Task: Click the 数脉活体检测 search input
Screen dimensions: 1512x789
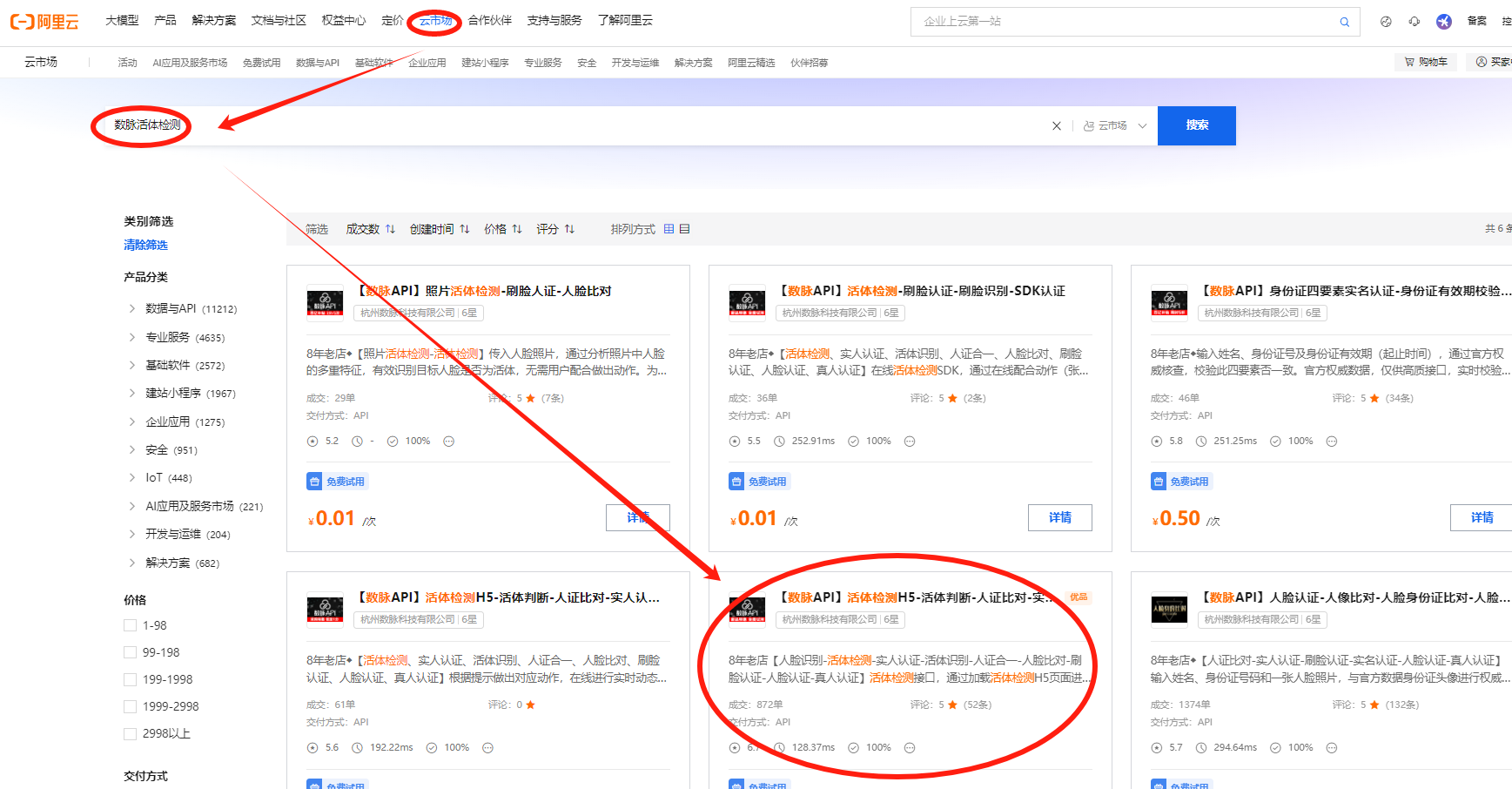Action: click(575, 125)
